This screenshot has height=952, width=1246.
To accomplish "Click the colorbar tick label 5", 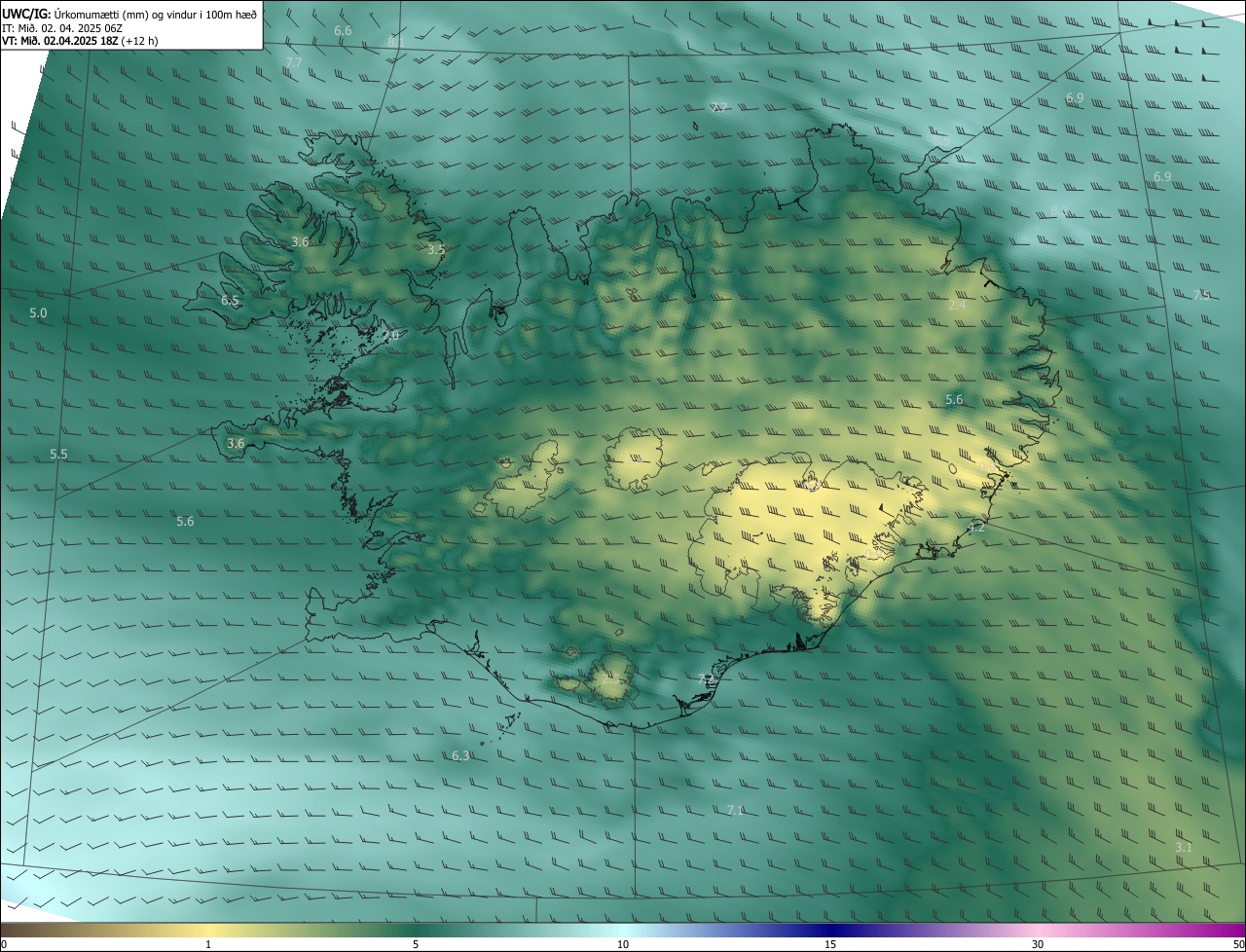I will [x=416, y=944].
